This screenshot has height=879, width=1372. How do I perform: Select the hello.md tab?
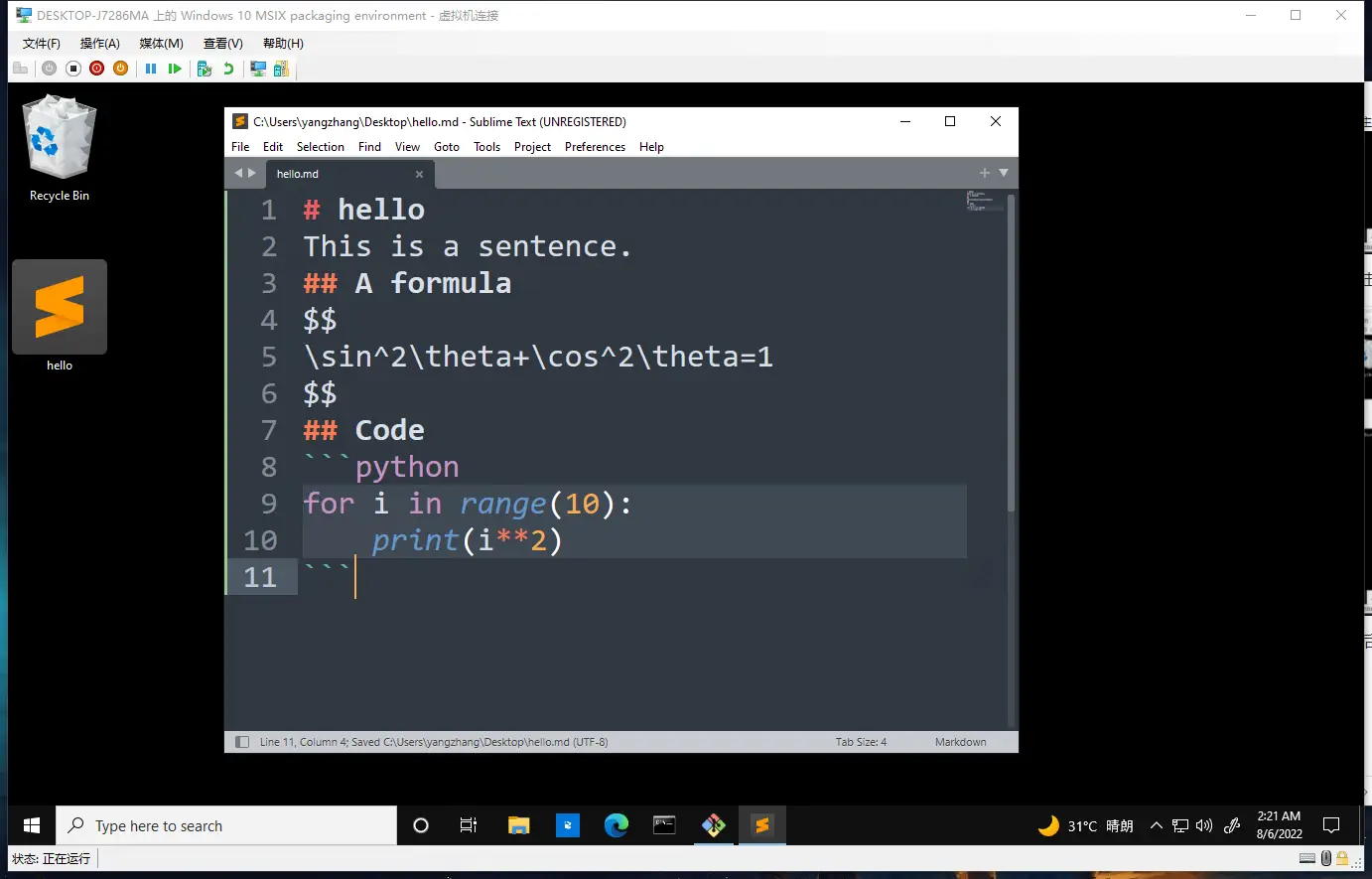click(328, 174)
